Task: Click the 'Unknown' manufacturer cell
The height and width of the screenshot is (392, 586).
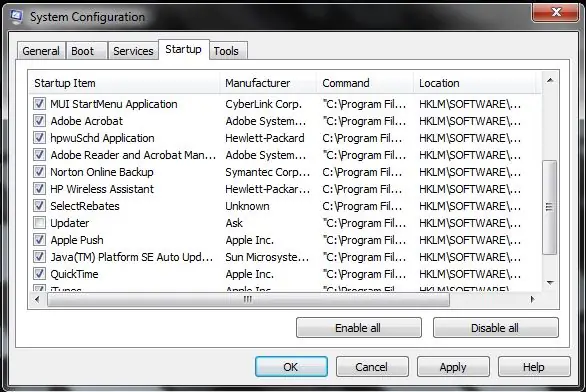Action: pyautogui.click(x=247, y=206)
